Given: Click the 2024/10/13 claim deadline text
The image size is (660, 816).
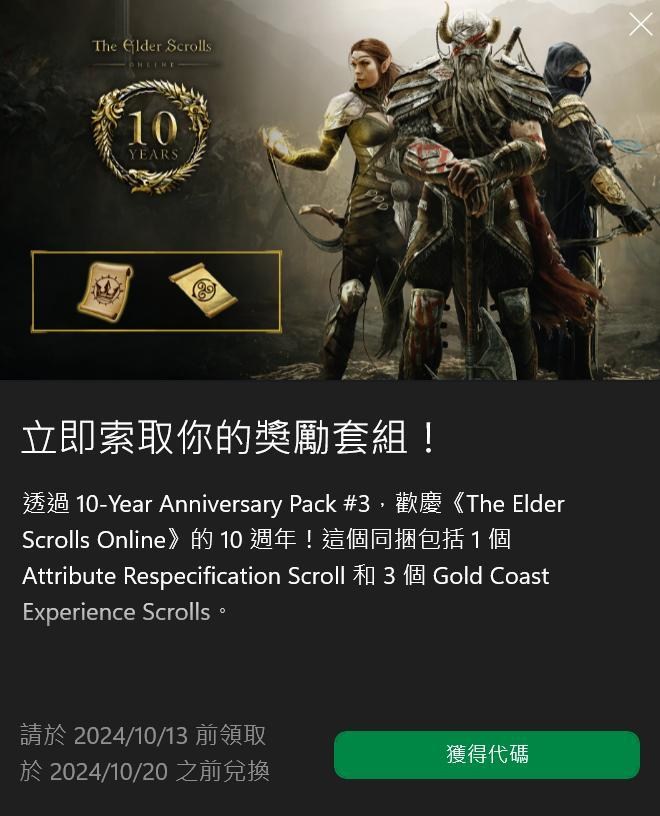Looking at the screenshot, I should [131, 735].
